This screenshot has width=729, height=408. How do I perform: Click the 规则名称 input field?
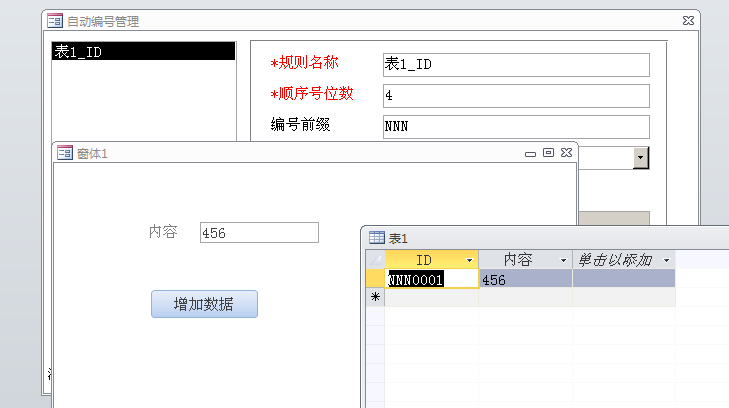point(516,65)
